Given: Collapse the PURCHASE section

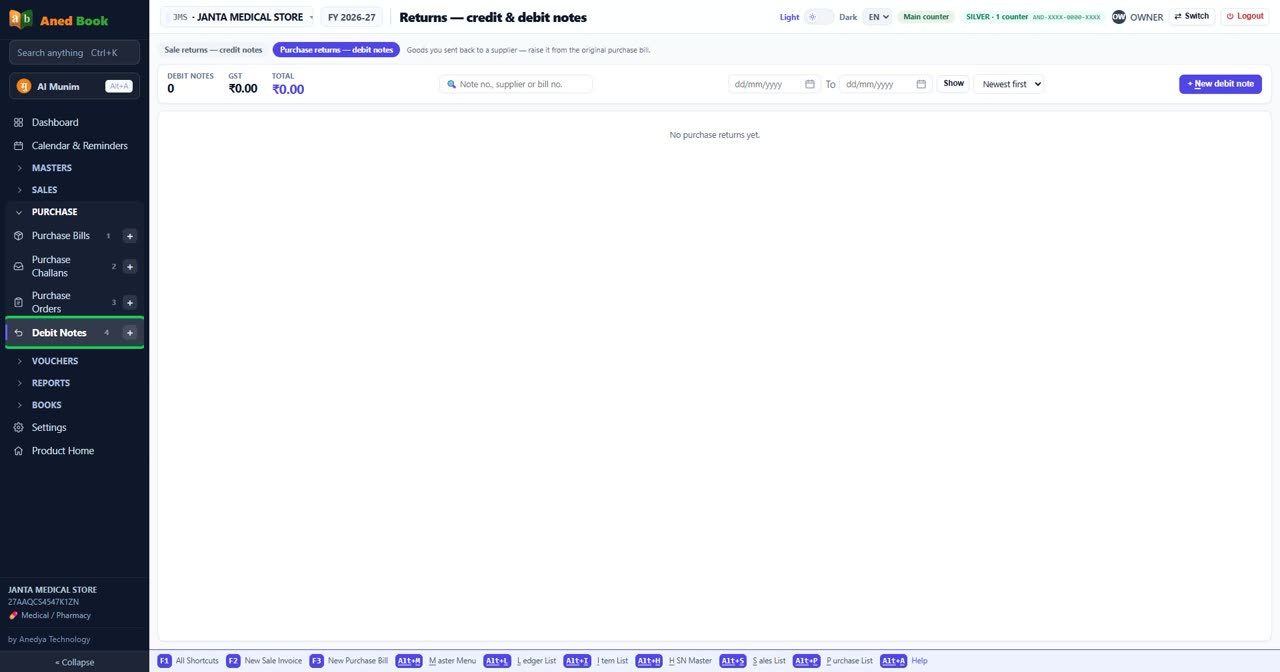Looking at the screenshot, I should 75,212.
